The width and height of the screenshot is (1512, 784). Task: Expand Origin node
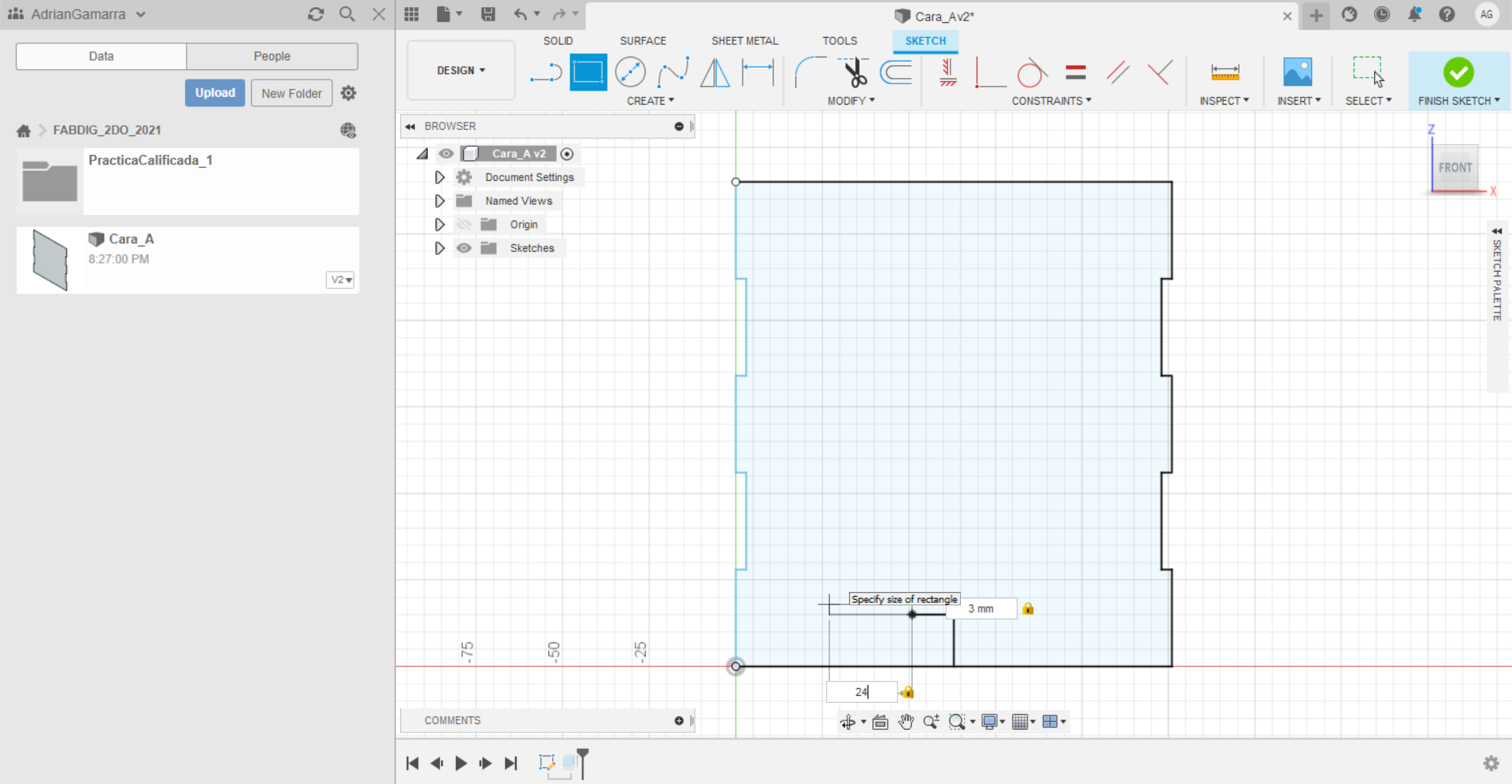pos(439,224)
